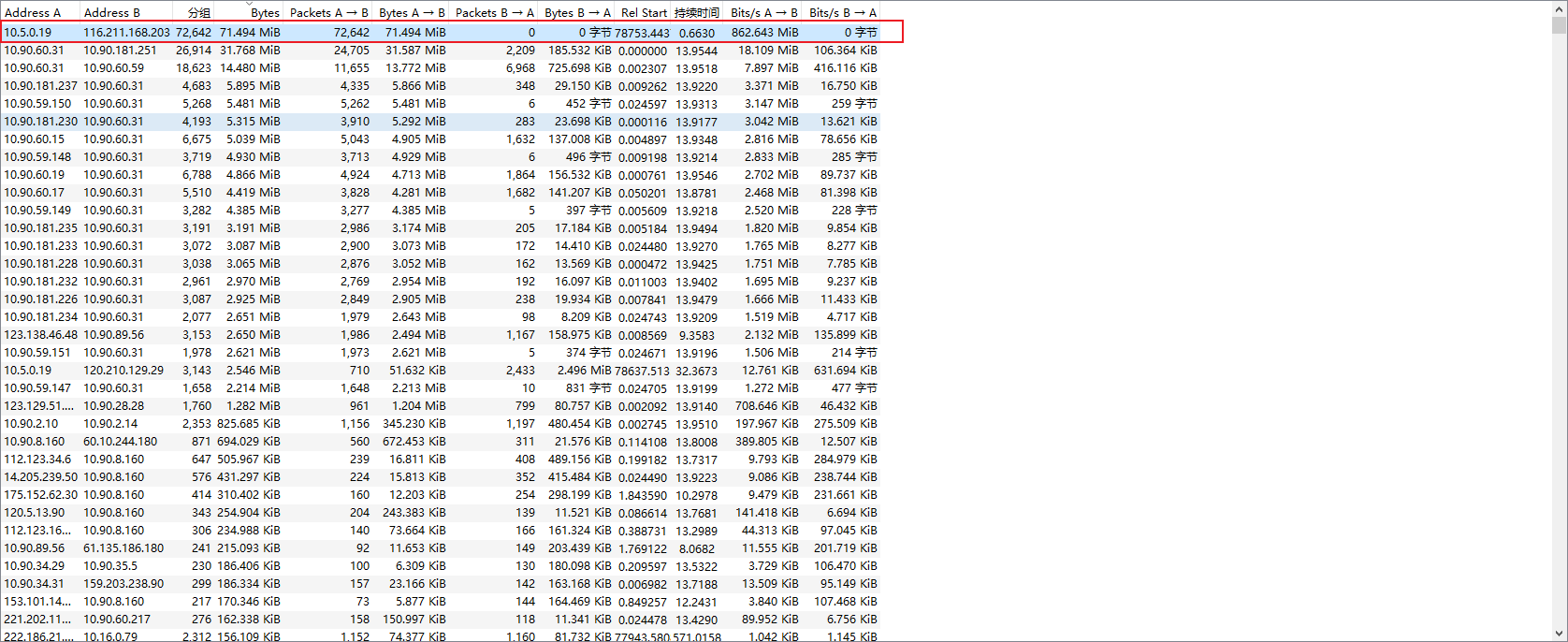Select the row with address 60.10.244.180

(120, 442)
